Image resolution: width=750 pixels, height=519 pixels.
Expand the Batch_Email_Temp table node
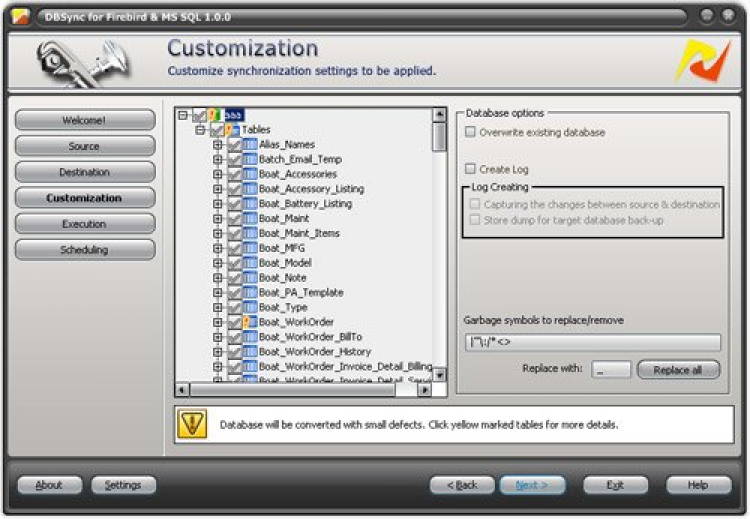[218, 159]
